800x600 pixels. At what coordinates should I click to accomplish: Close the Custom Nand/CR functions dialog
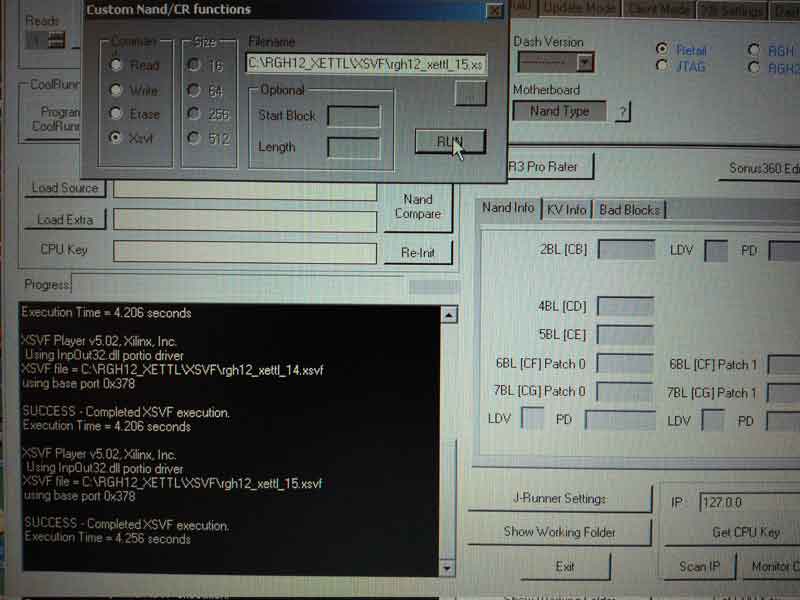(x=494, y=11)
